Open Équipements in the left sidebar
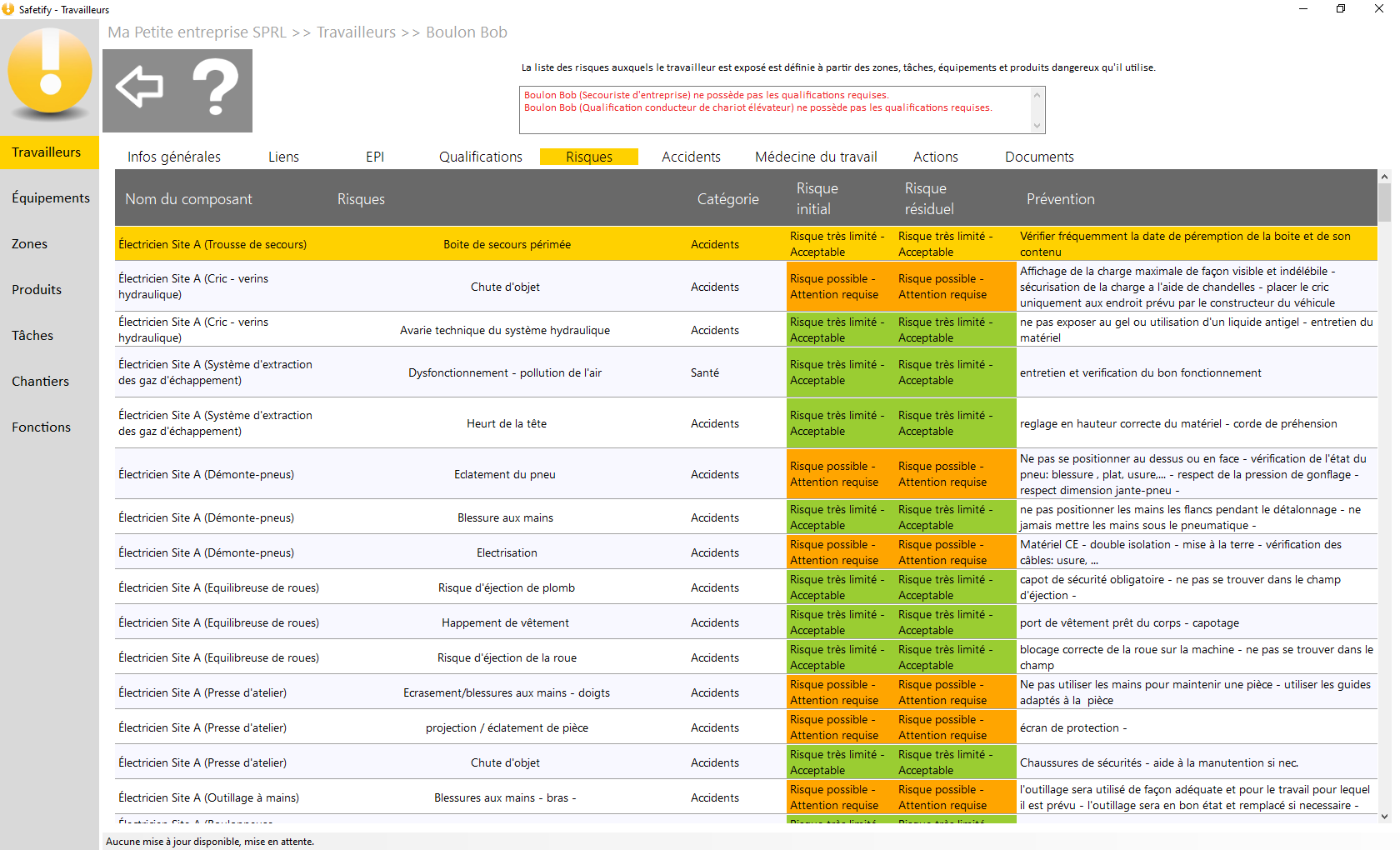1400x850 pixels. 50,198
